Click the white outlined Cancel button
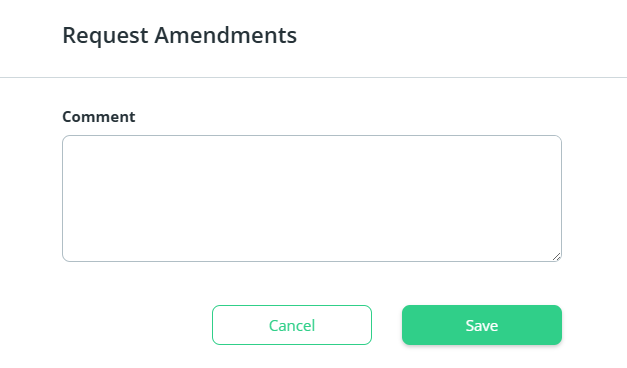 [292, 325]
